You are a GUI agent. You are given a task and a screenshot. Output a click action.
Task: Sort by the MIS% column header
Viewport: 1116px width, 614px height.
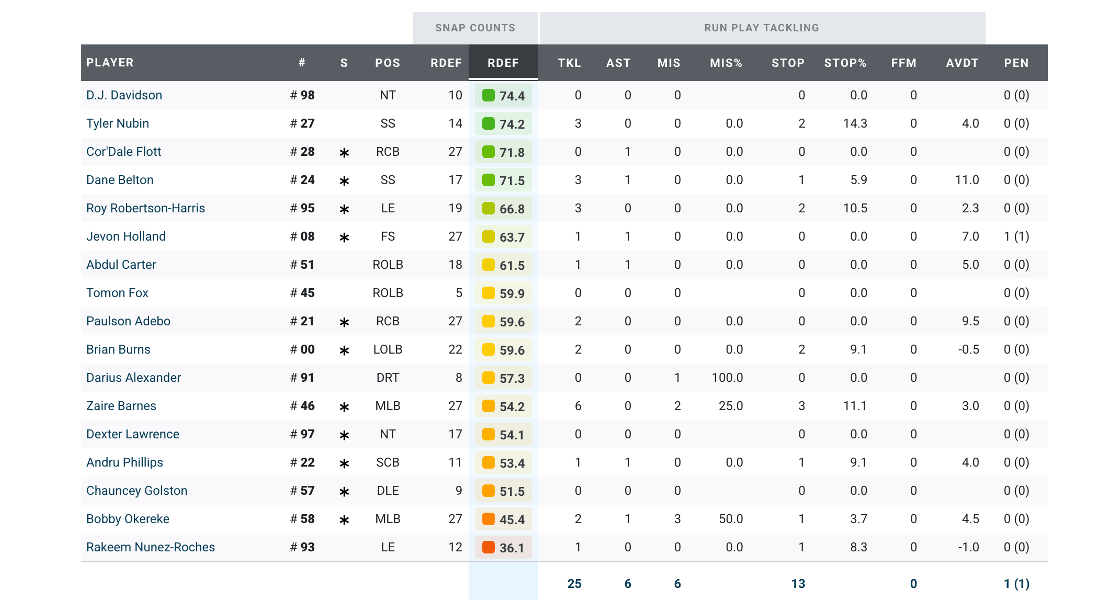coord(726,63)
